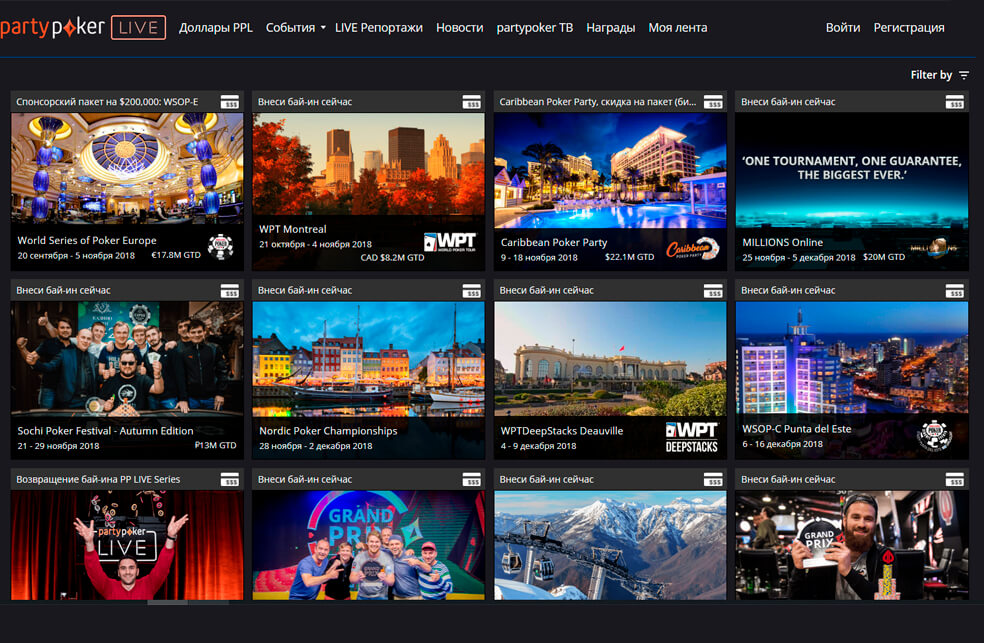Click the WSOP Circuit logo on Punta del Este card
Screen dimensions: 984x643
[934, 435]
